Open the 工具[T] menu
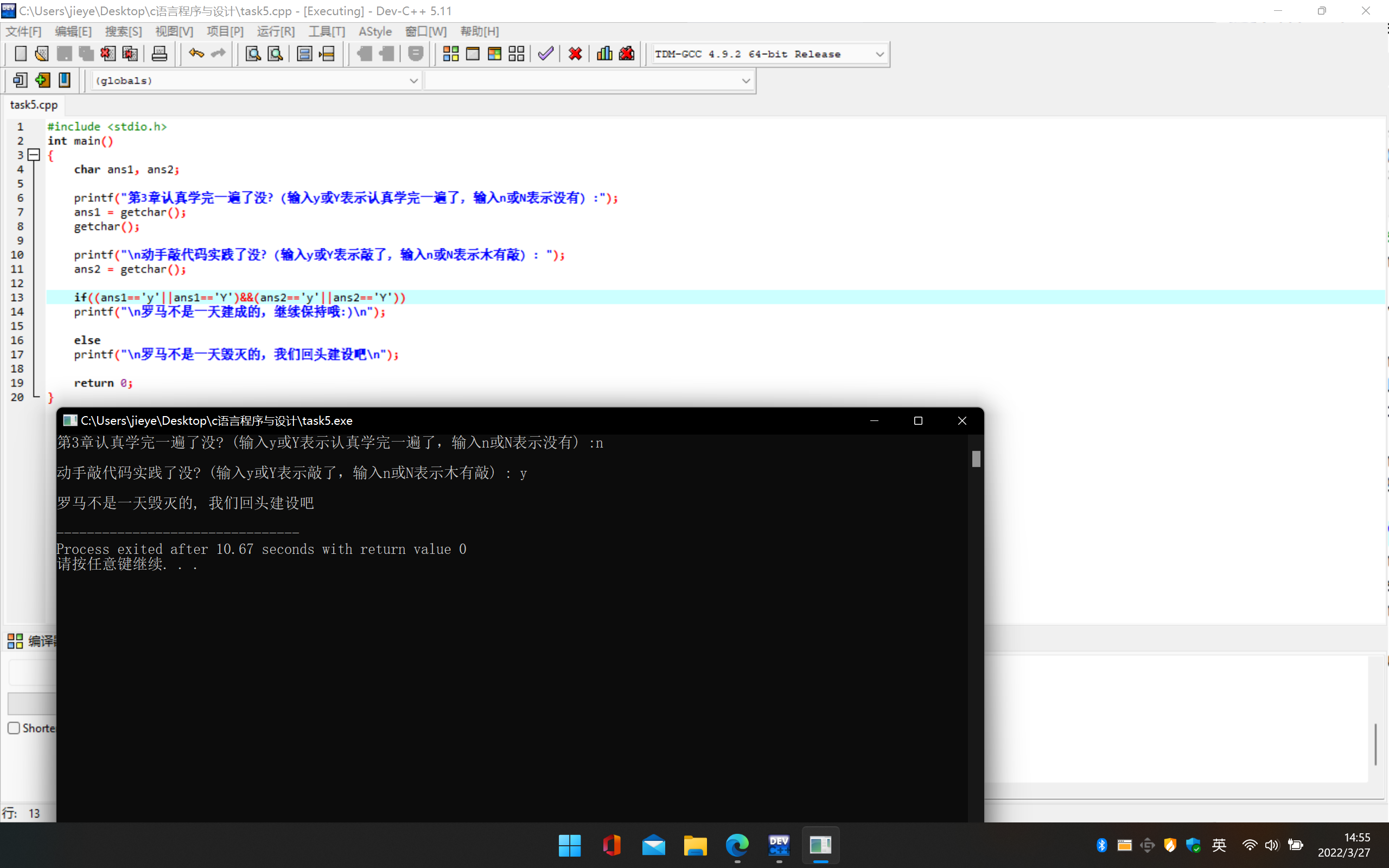The image size is (1389, 868). [326, 31]
